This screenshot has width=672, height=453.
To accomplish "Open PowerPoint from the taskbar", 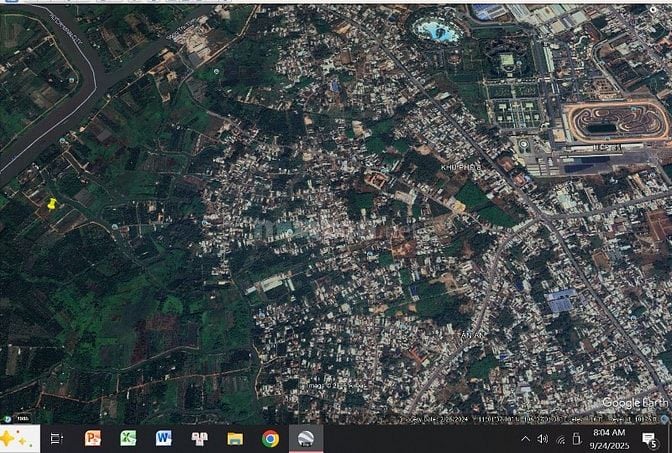I will pyautogui.click(x=93, y=438).
